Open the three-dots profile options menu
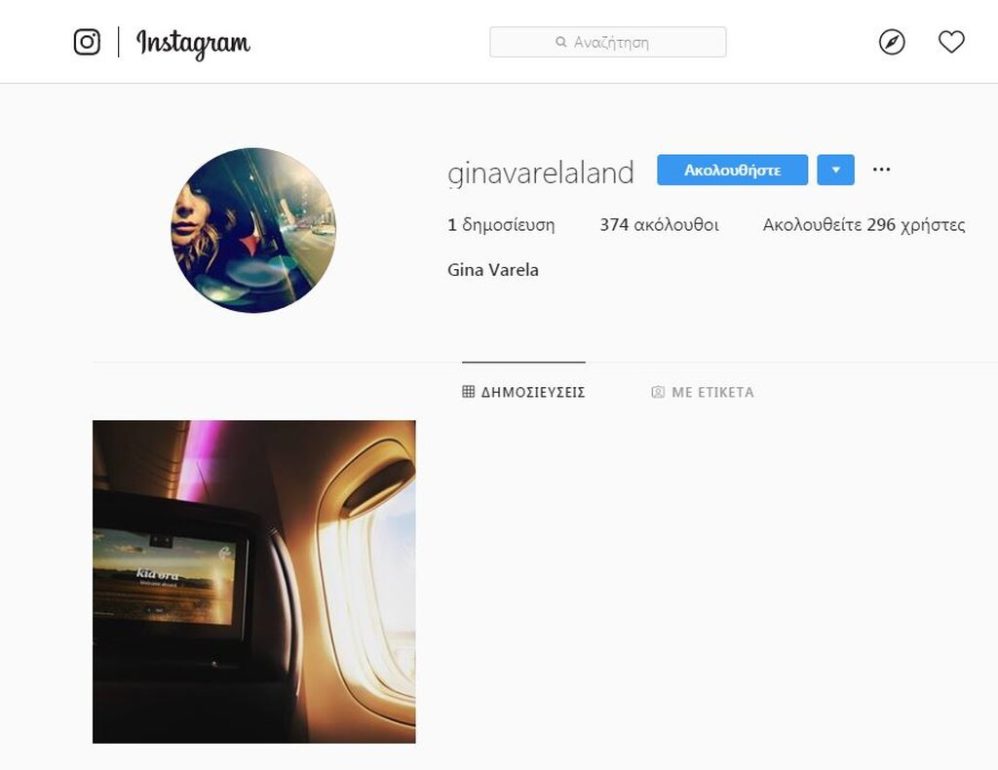Image resolution: width=998 pixels, height=770 pixels. click(x=882, y=169)
